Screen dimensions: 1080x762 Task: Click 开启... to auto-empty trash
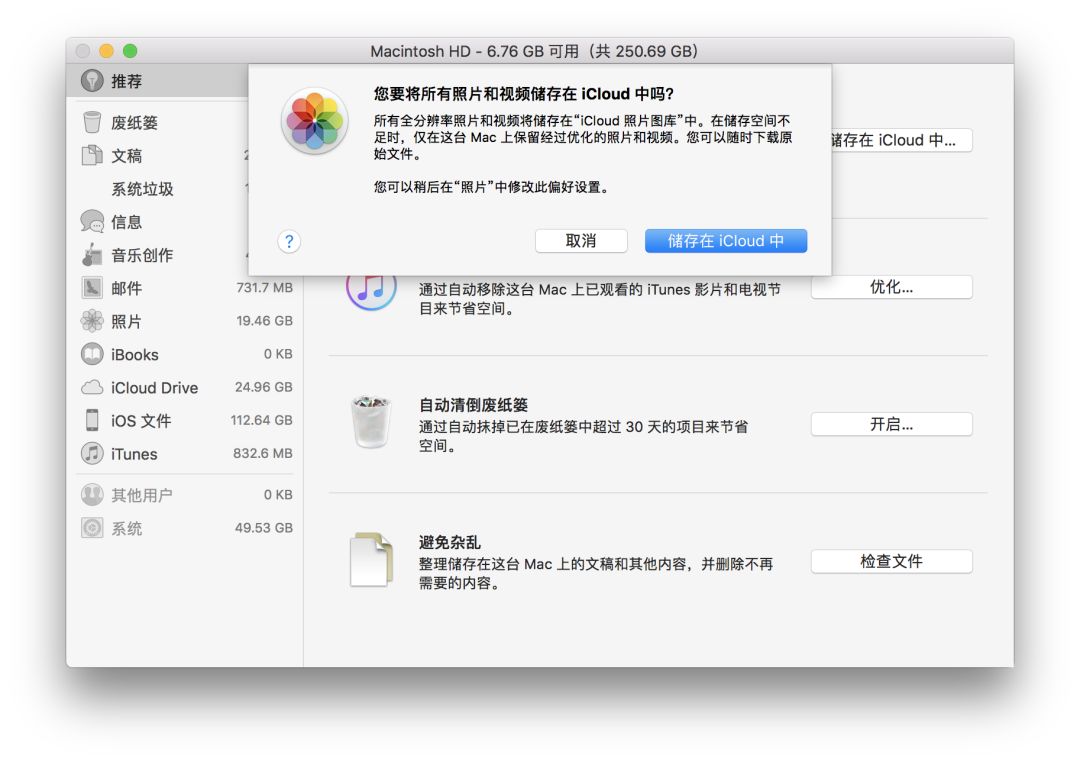pos(891,424)
